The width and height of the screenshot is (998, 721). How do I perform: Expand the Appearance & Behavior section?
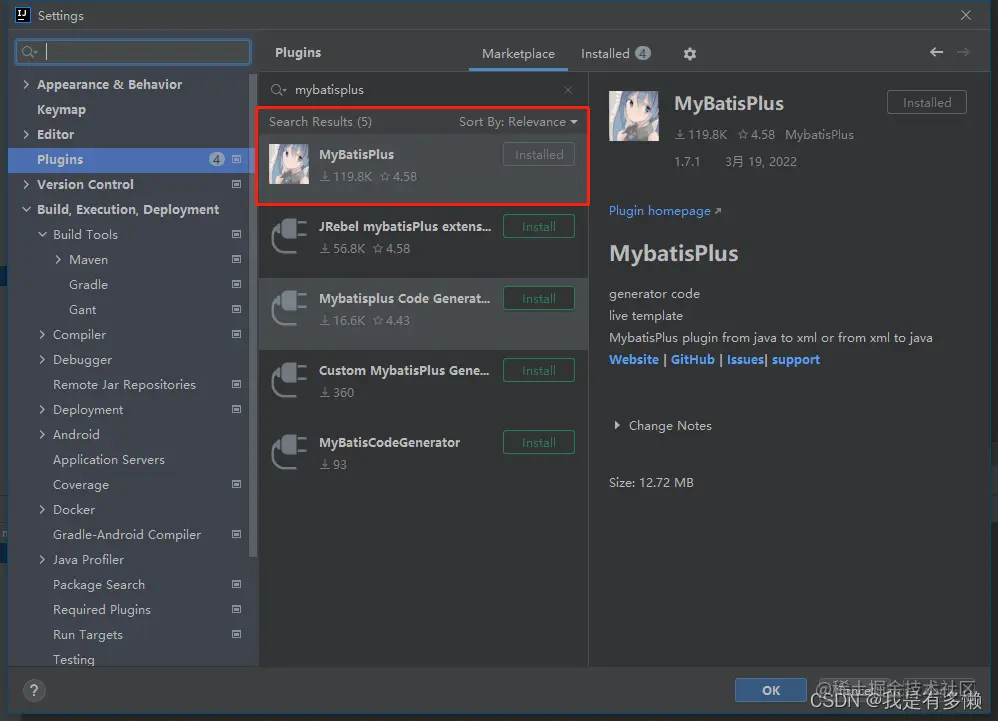(x=26, y=84)
